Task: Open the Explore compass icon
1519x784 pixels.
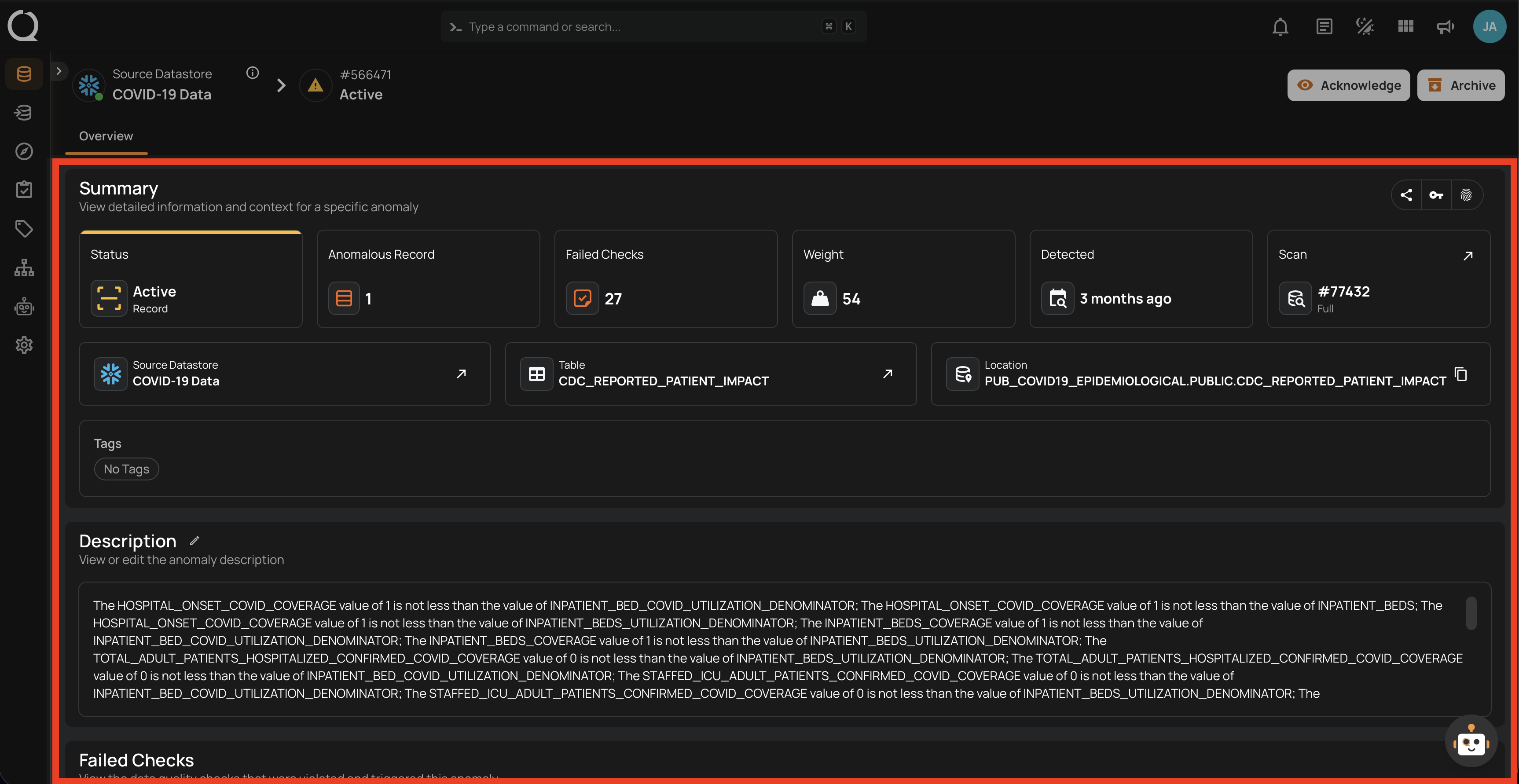Action: pyautogui.click(x=24, y=151)
